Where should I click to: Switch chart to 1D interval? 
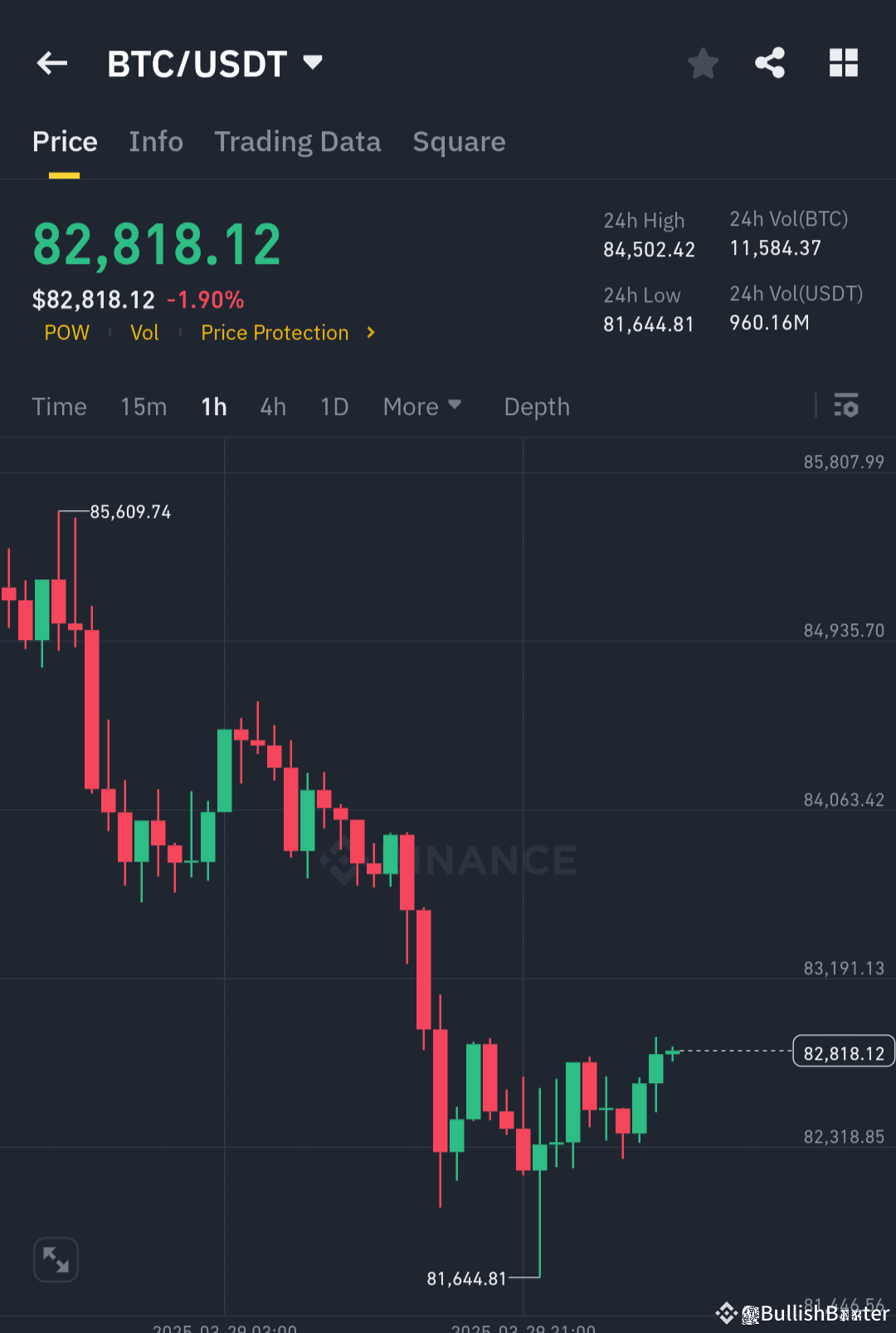(x=334, y=407)
